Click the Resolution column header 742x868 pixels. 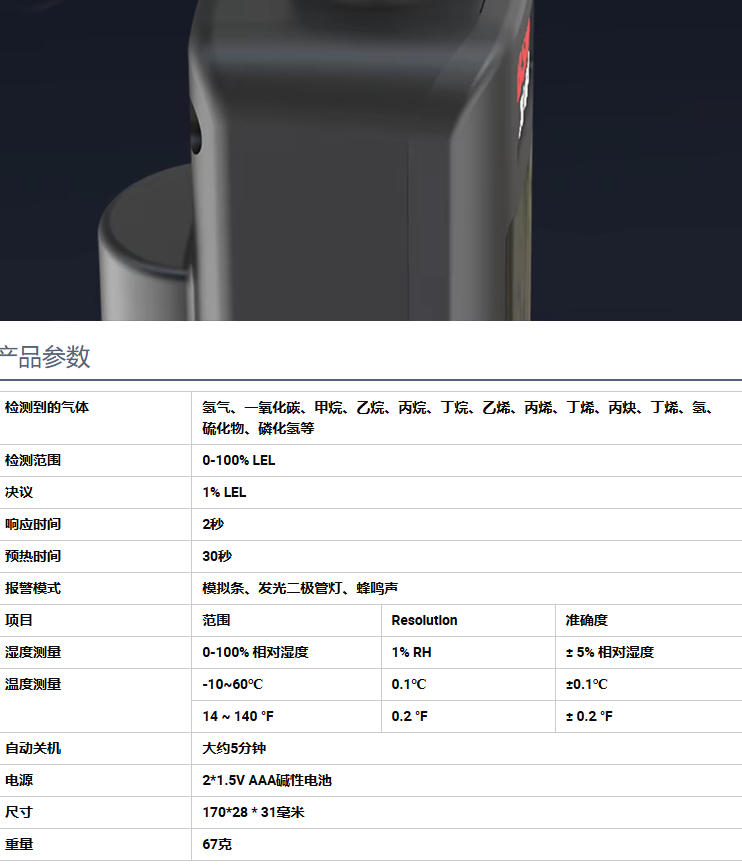click(x=424, y=620)
